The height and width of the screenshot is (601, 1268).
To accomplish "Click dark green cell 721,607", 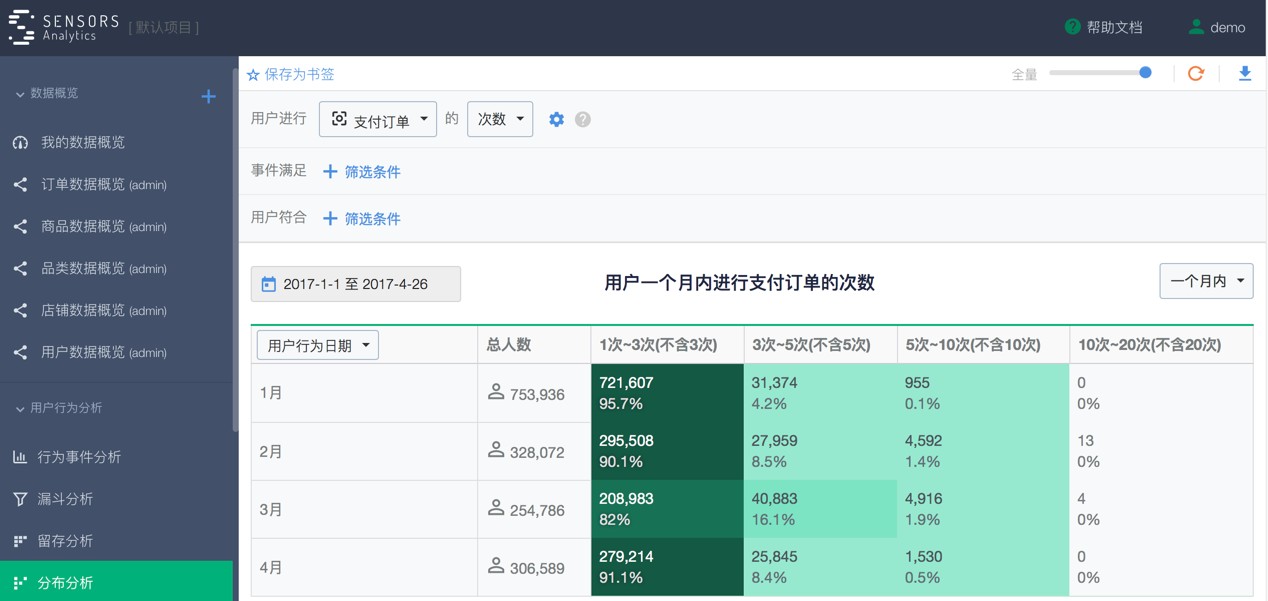I will (667, 393).
